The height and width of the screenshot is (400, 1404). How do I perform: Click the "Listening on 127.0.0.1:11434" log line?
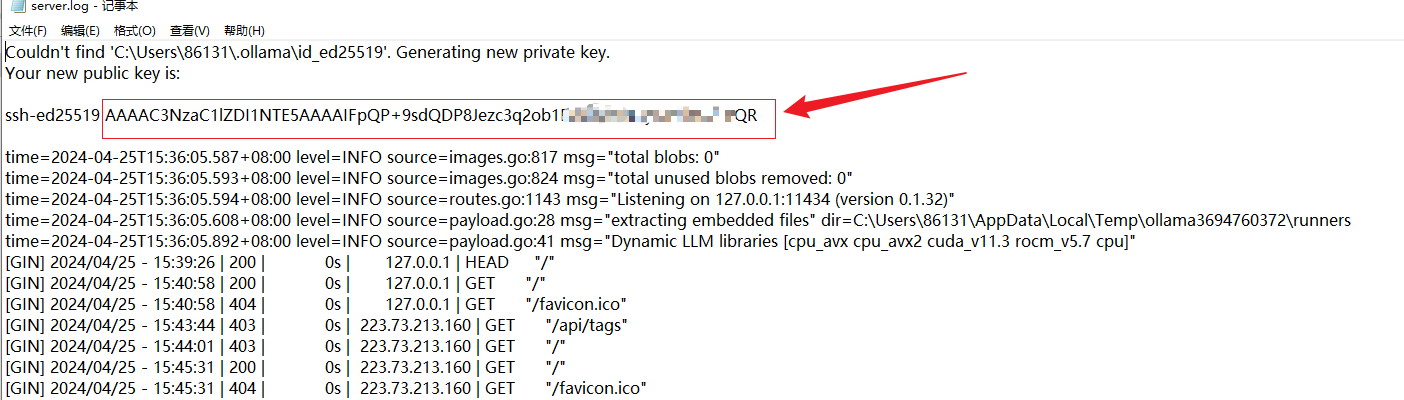click(479, 200)
